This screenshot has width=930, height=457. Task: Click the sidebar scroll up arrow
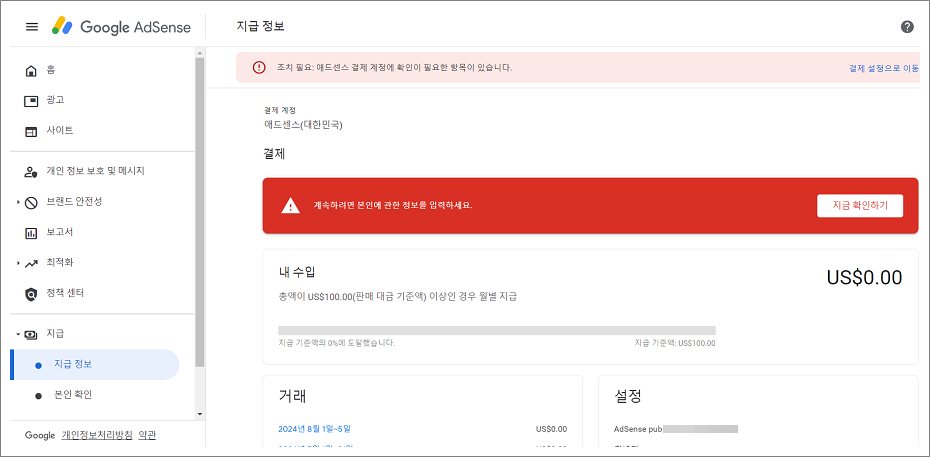point(200,53)
